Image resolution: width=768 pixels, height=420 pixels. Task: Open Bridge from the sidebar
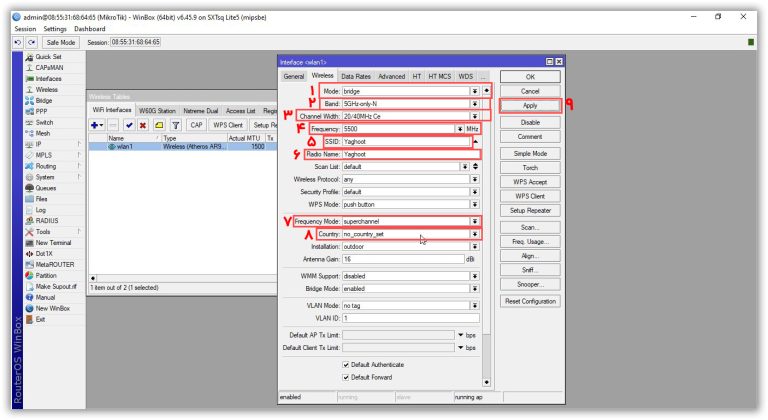pos(44,100)
